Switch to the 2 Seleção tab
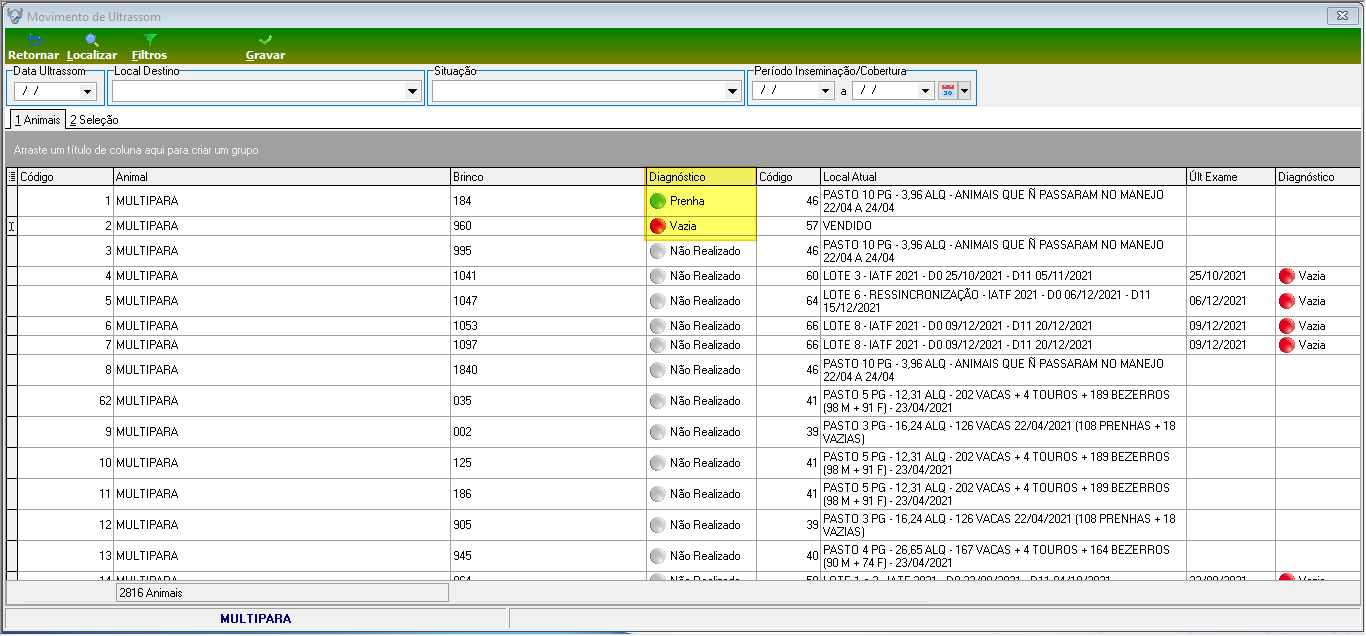The width and height of the screenshot is (1366, 636). pyautogui.click(x=94, y=120)
